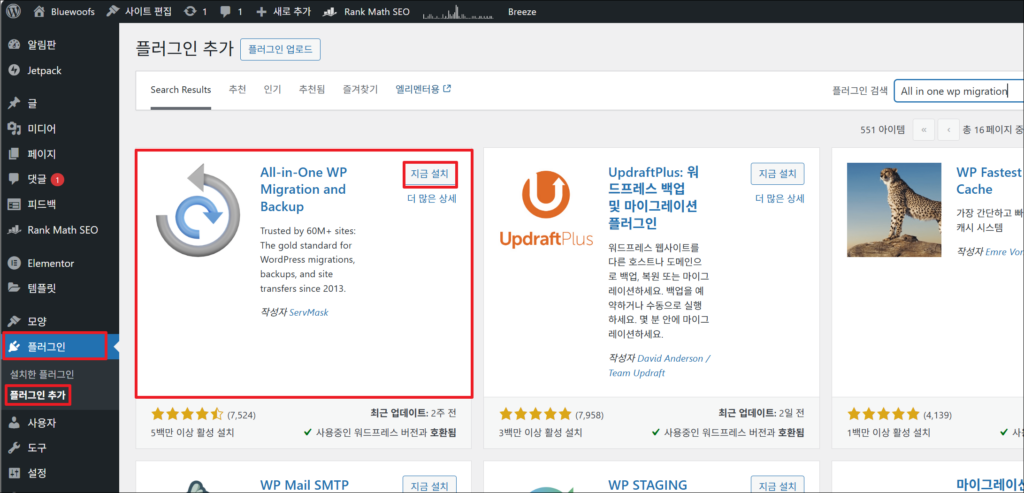Image resolution: width=1024 pixels, height=493 pixels.
Task: Click 사이트 편집 in the admin bar
Action: [x=140, y=11]
